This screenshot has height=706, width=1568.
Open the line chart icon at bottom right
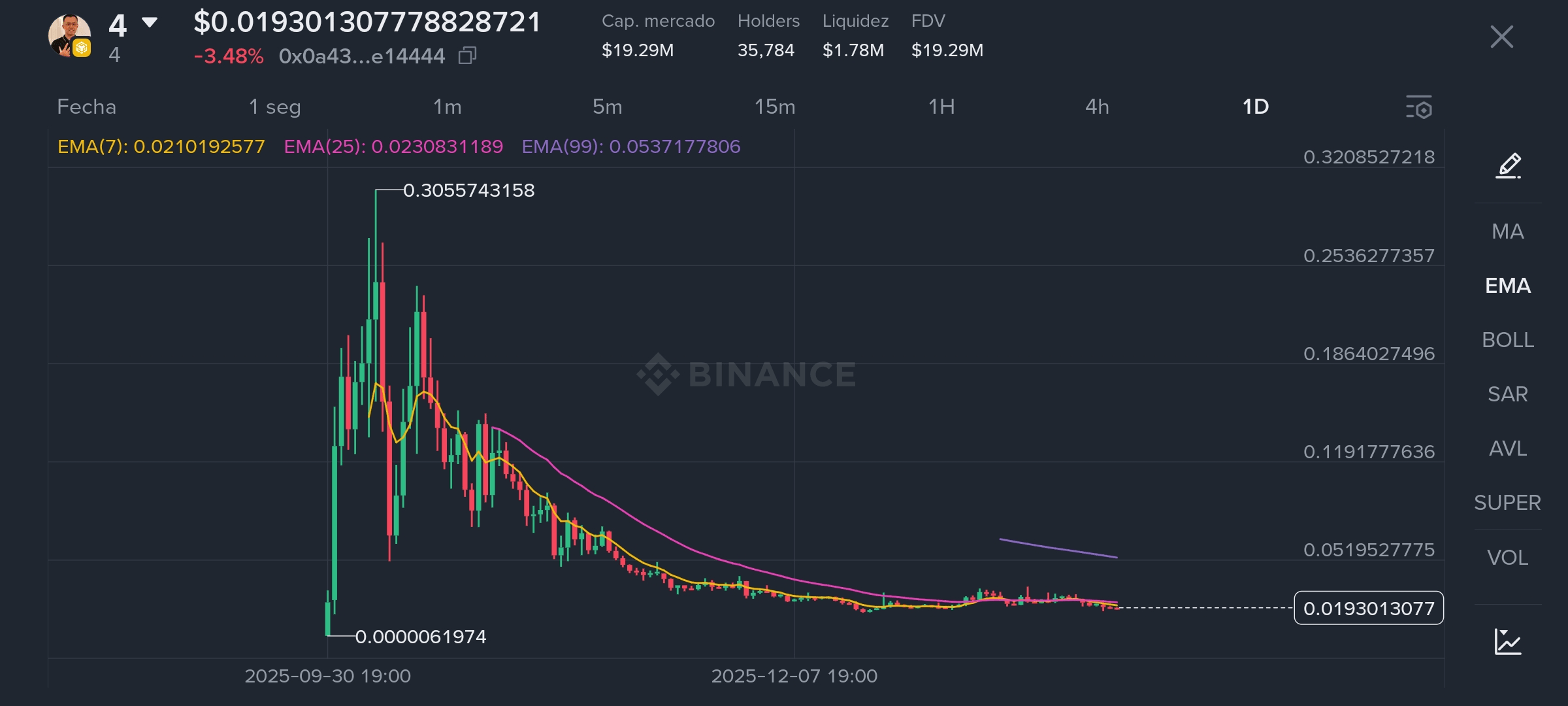coord(1508,641)
